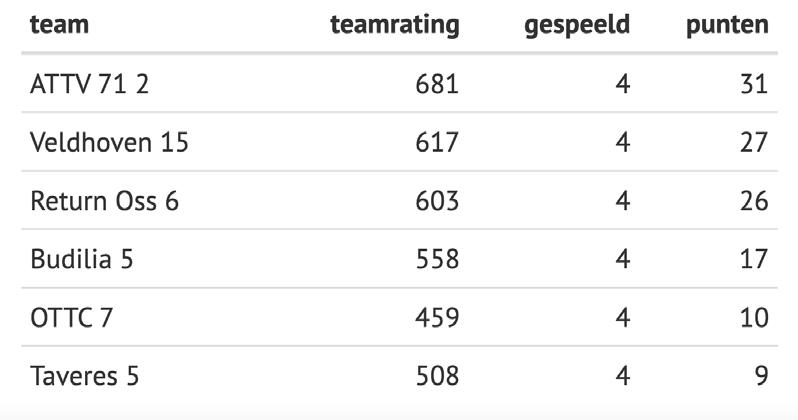Click the 'team' column header
Screen dimensions: 798x420
click(59, 24)
